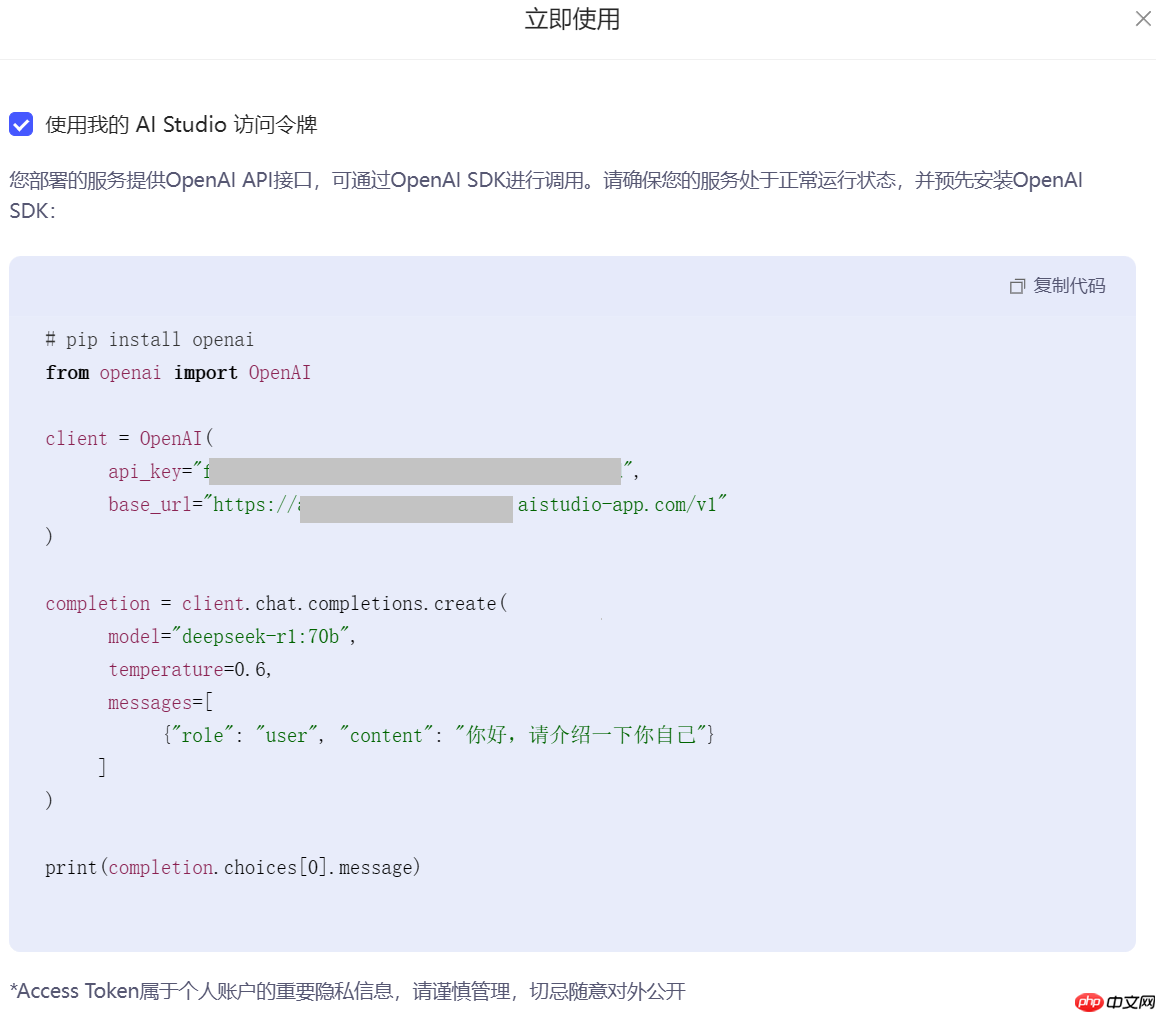The height and width of the screenshot is (1012, 1156).
Task: Click the temperature parameter line
Action: click(x=188, y=668)
